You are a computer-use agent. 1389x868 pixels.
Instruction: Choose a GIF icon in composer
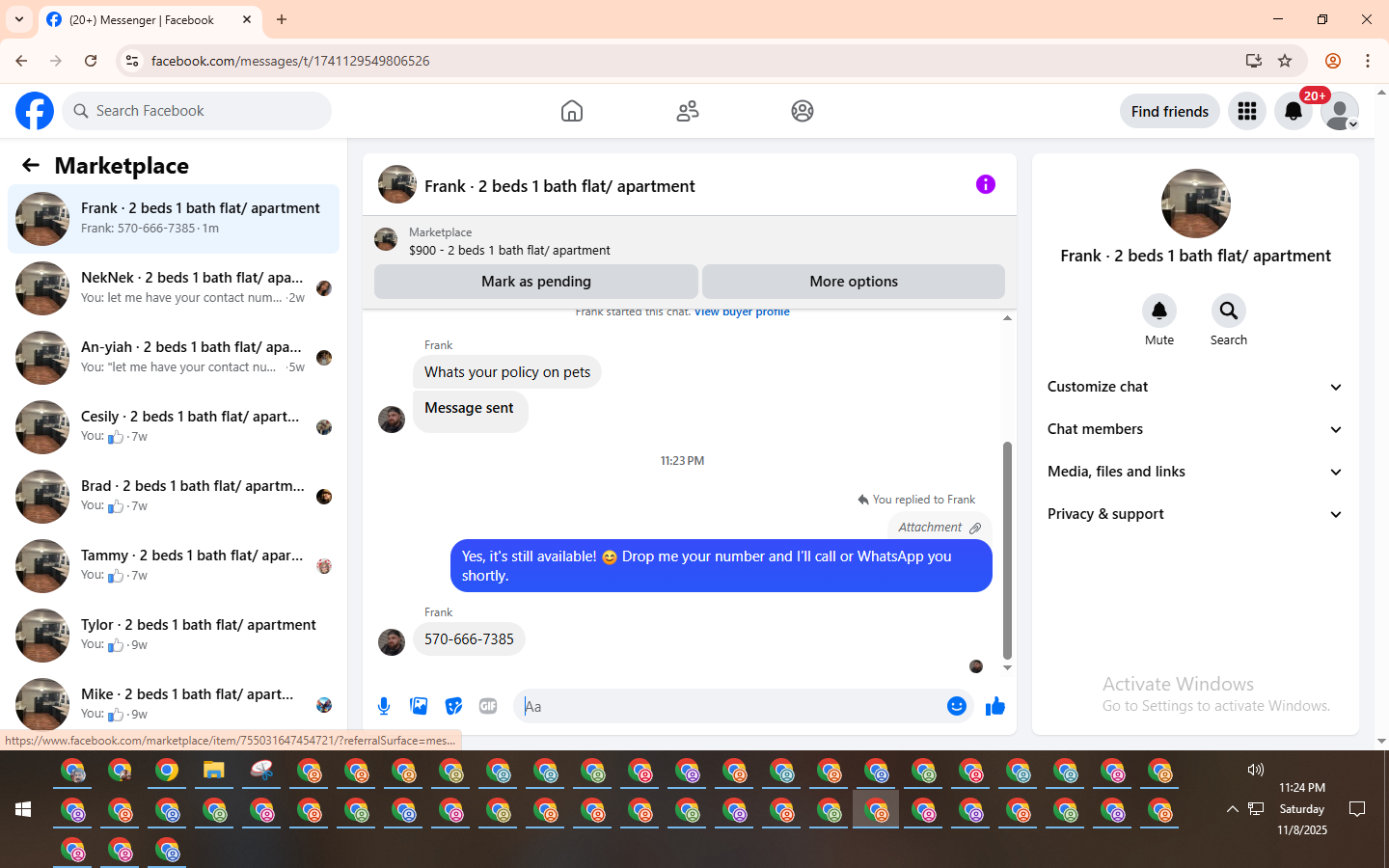tap(488, 706)
